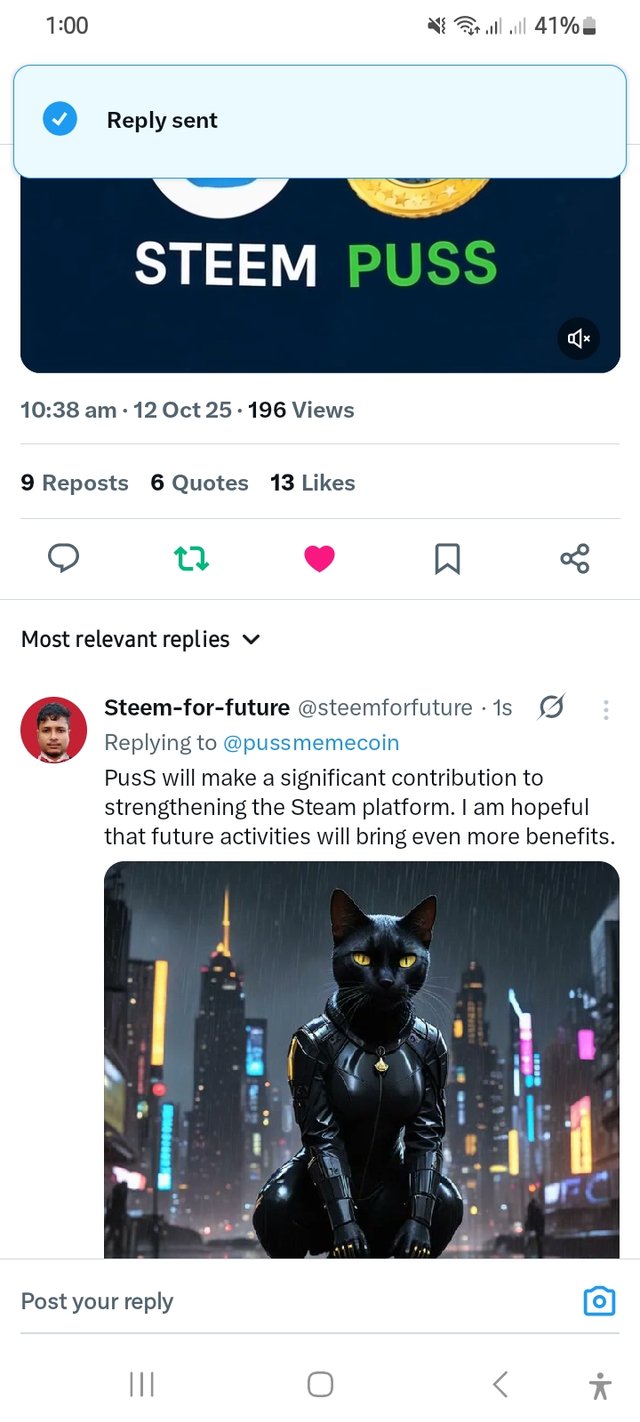View the 6 Quotes list

pyautogui.click(x=199, y=483)
